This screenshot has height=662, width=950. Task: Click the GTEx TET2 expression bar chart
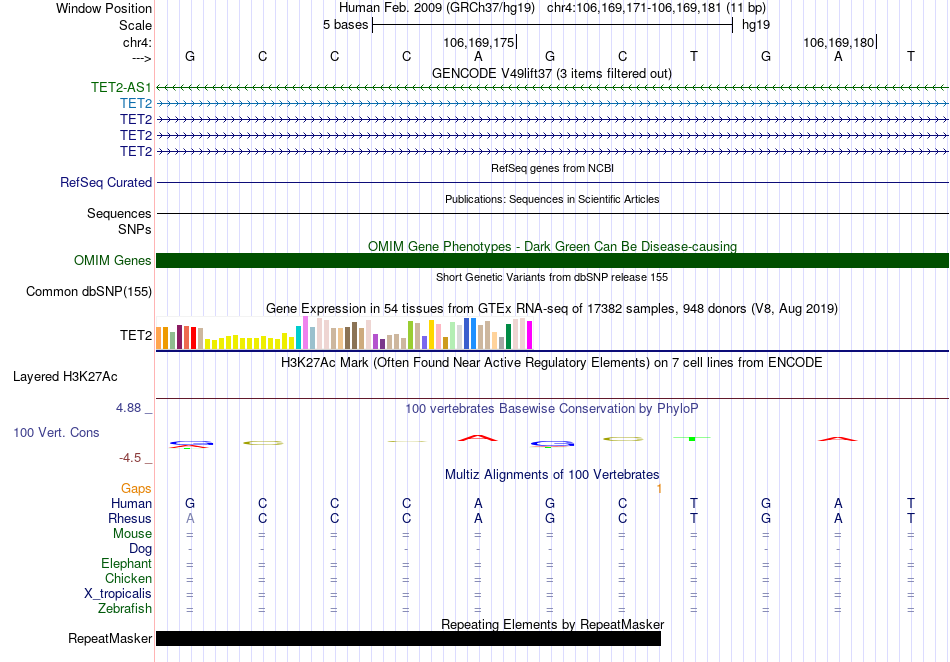pyautogui.click(x=344, y=333)
